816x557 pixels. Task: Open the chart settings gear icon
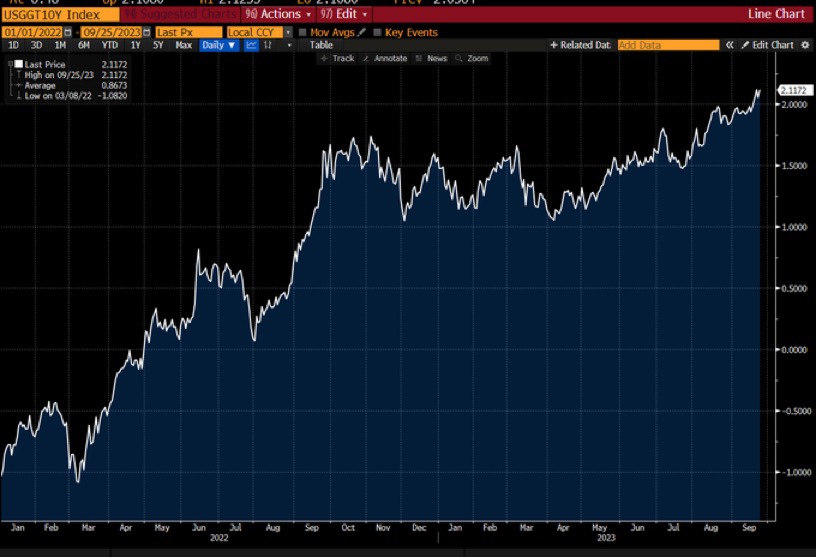coord(804,45)
